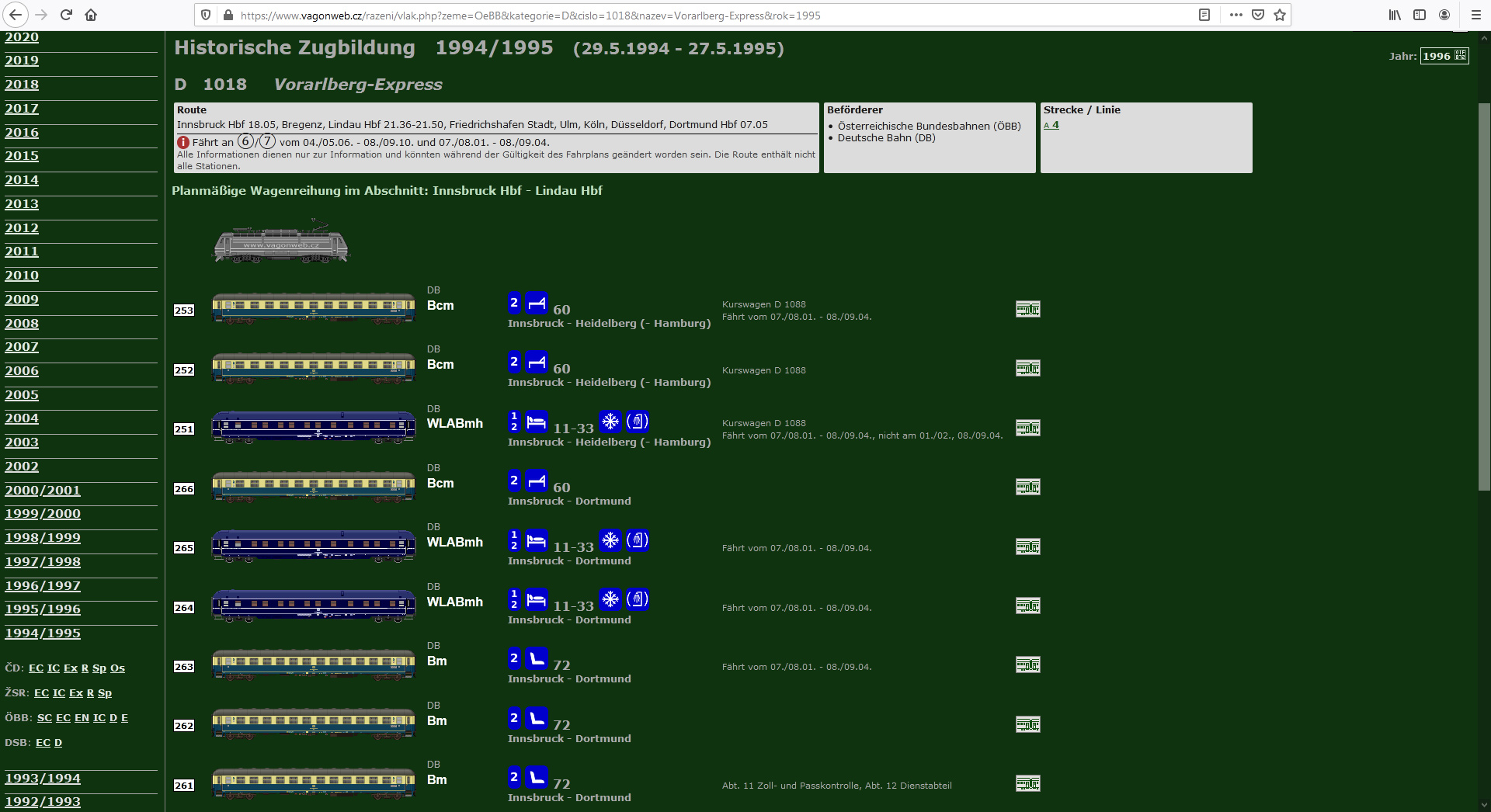1491x812 pixels.
Task: Click the blue sleeper car image for car 251
Action: pos(314,427)
